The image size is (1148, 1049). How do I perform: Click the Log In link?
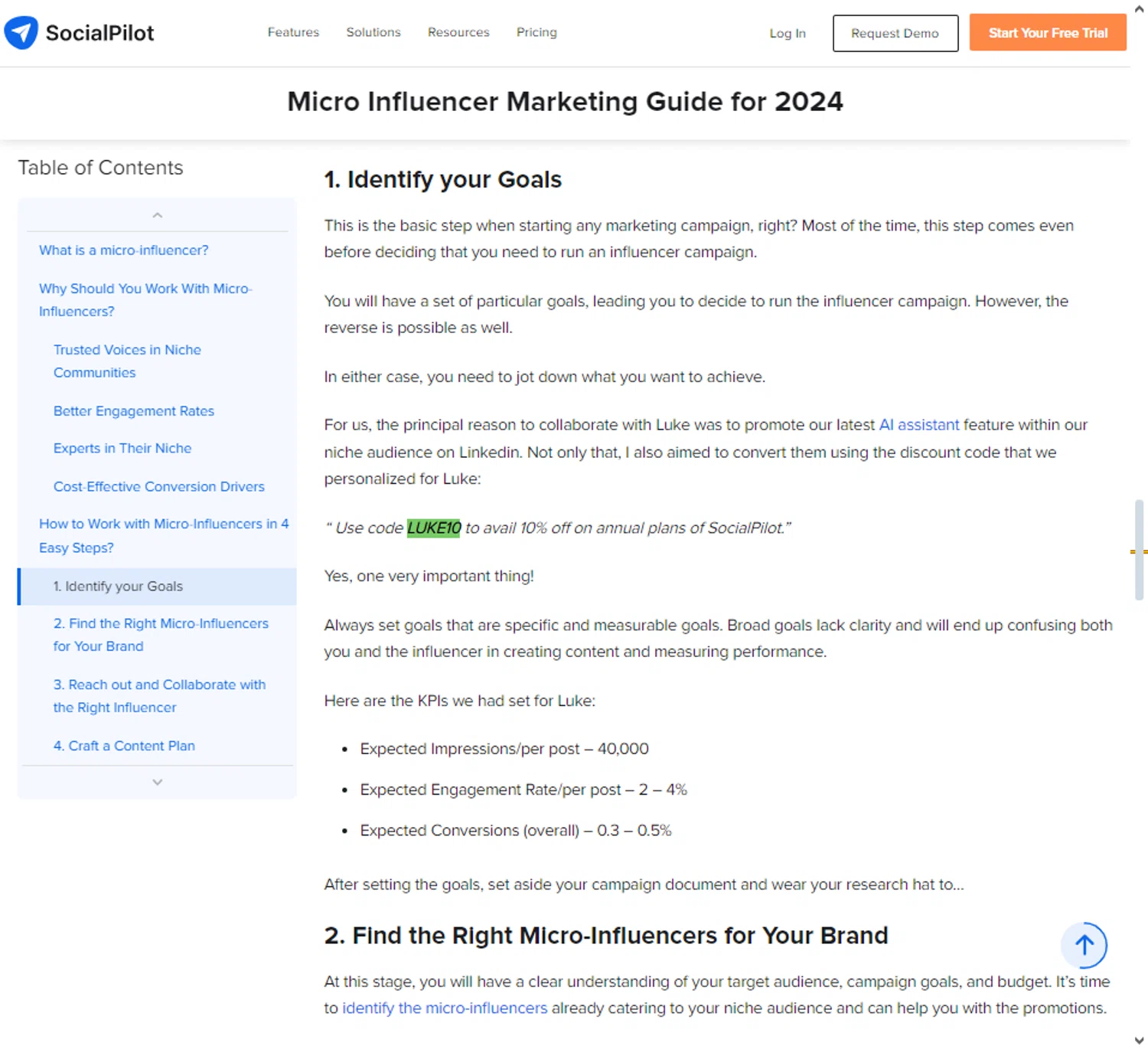788,33
